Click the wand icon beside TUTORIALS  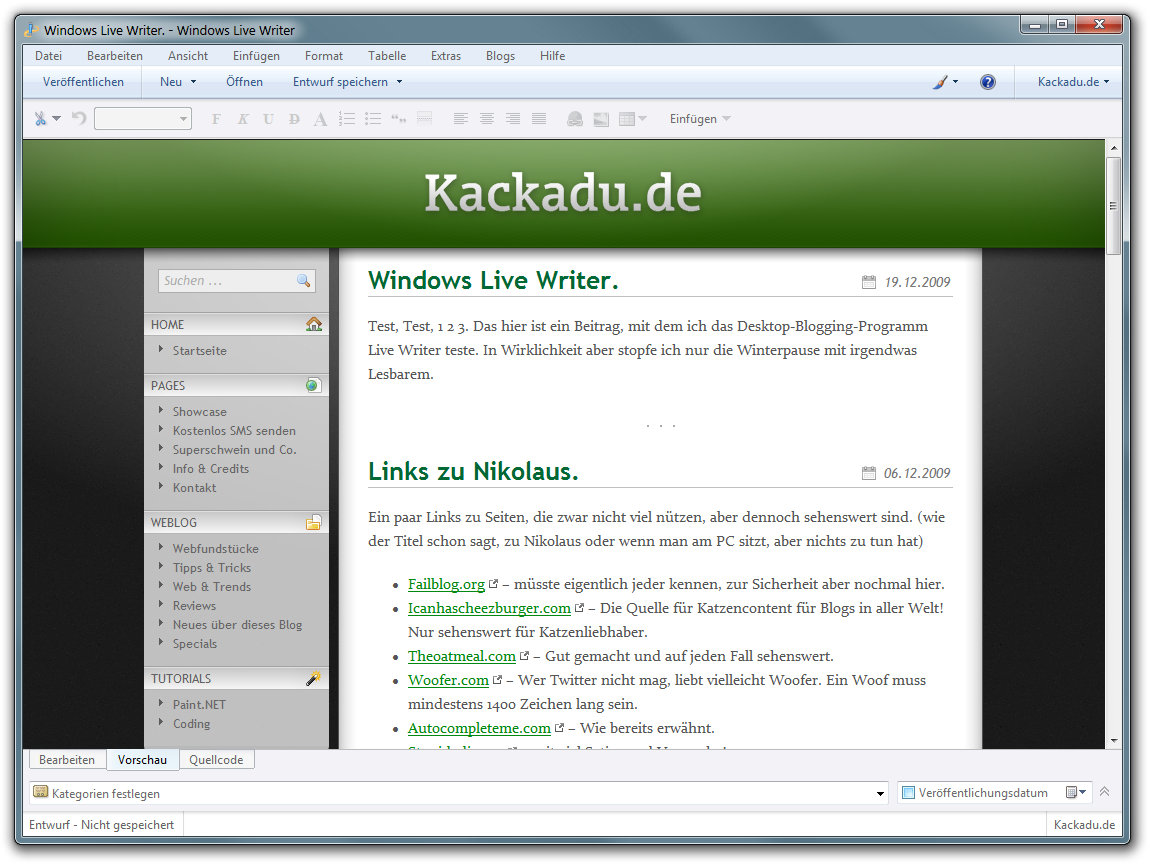coord(314,678)
